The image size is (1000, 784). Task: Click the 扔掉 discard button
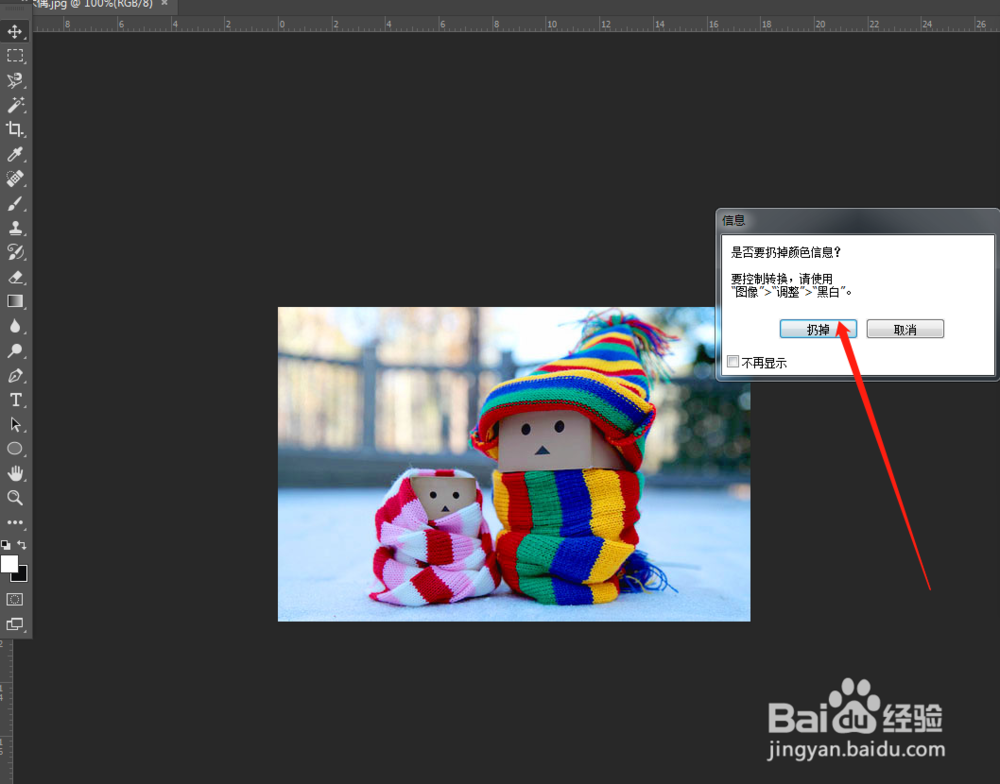pos(818,329)
